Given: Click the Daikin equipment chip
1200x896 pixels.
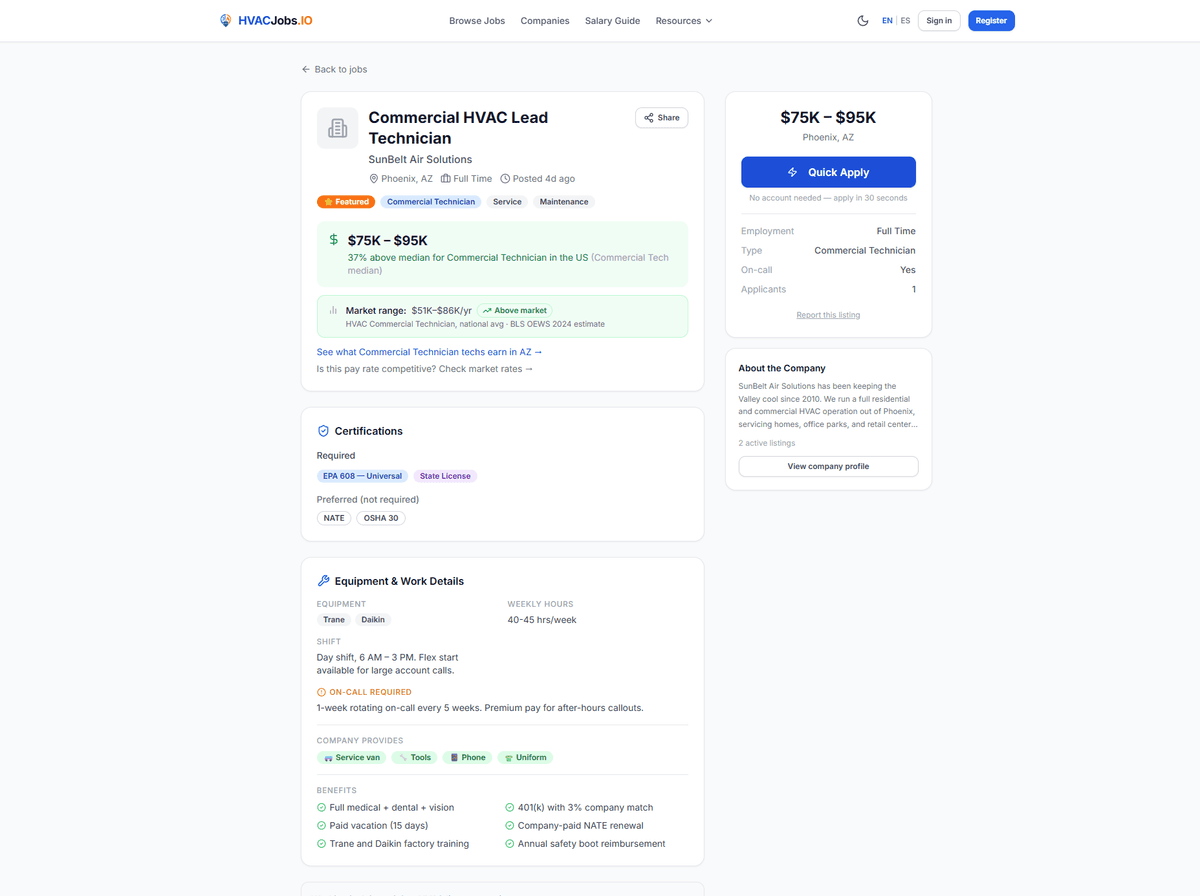Looking at the screenshot, I should click(x=373, y=620).
